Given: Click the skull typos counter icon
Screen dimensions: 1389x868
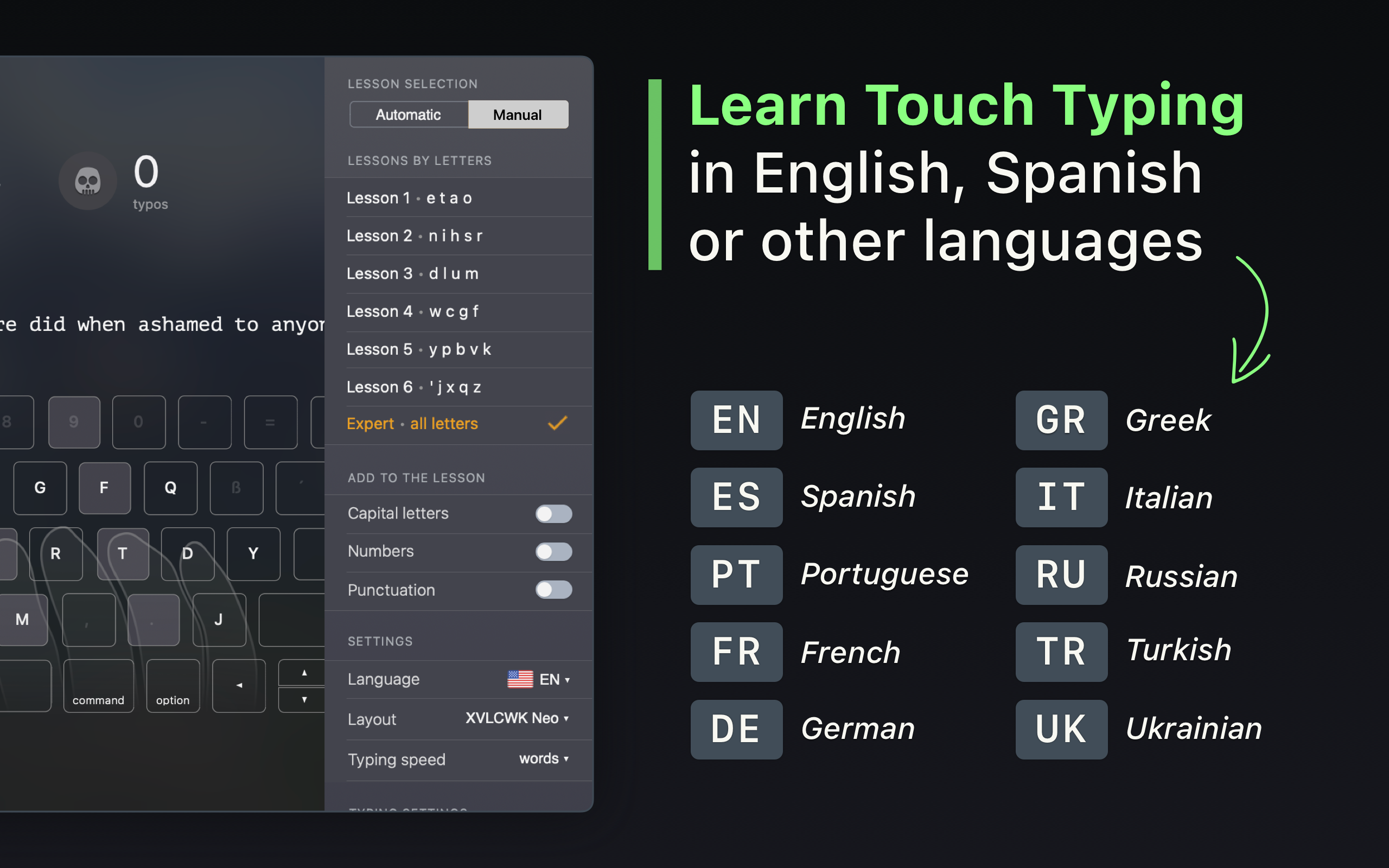Looking at the screenshot, I should (x=88, y=181).
